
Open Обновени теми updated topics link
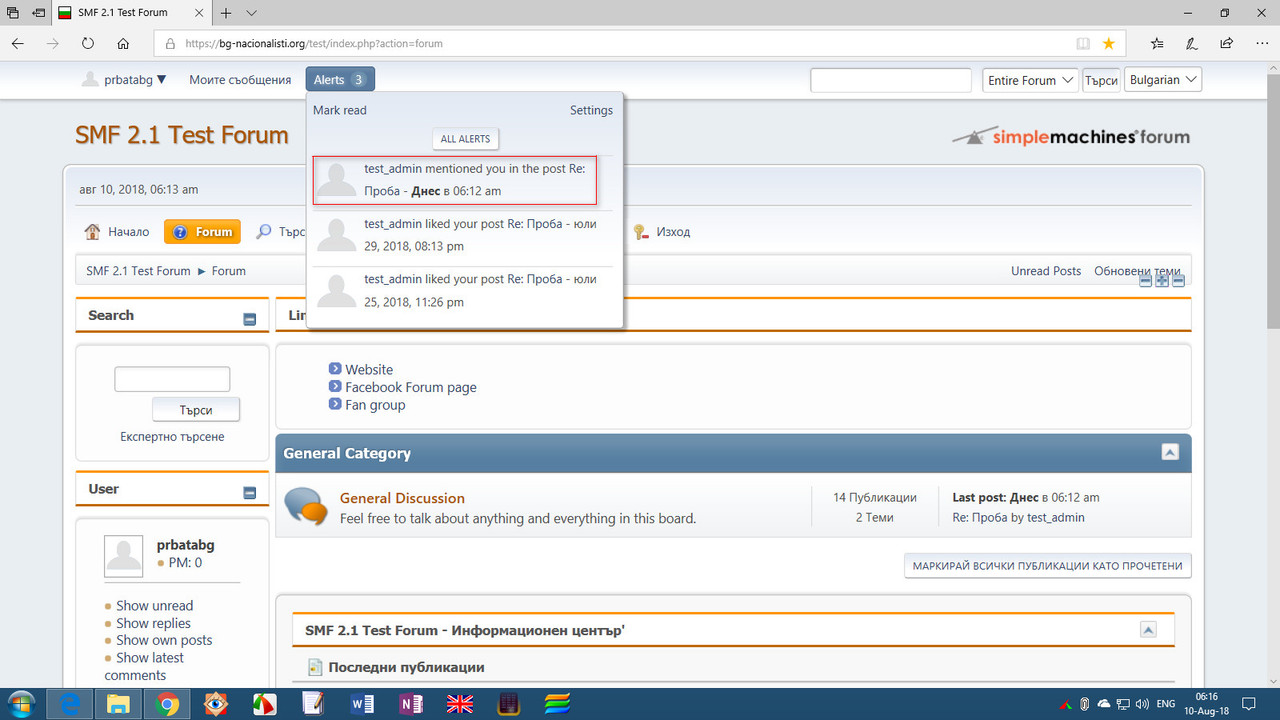coord(1137,271)
